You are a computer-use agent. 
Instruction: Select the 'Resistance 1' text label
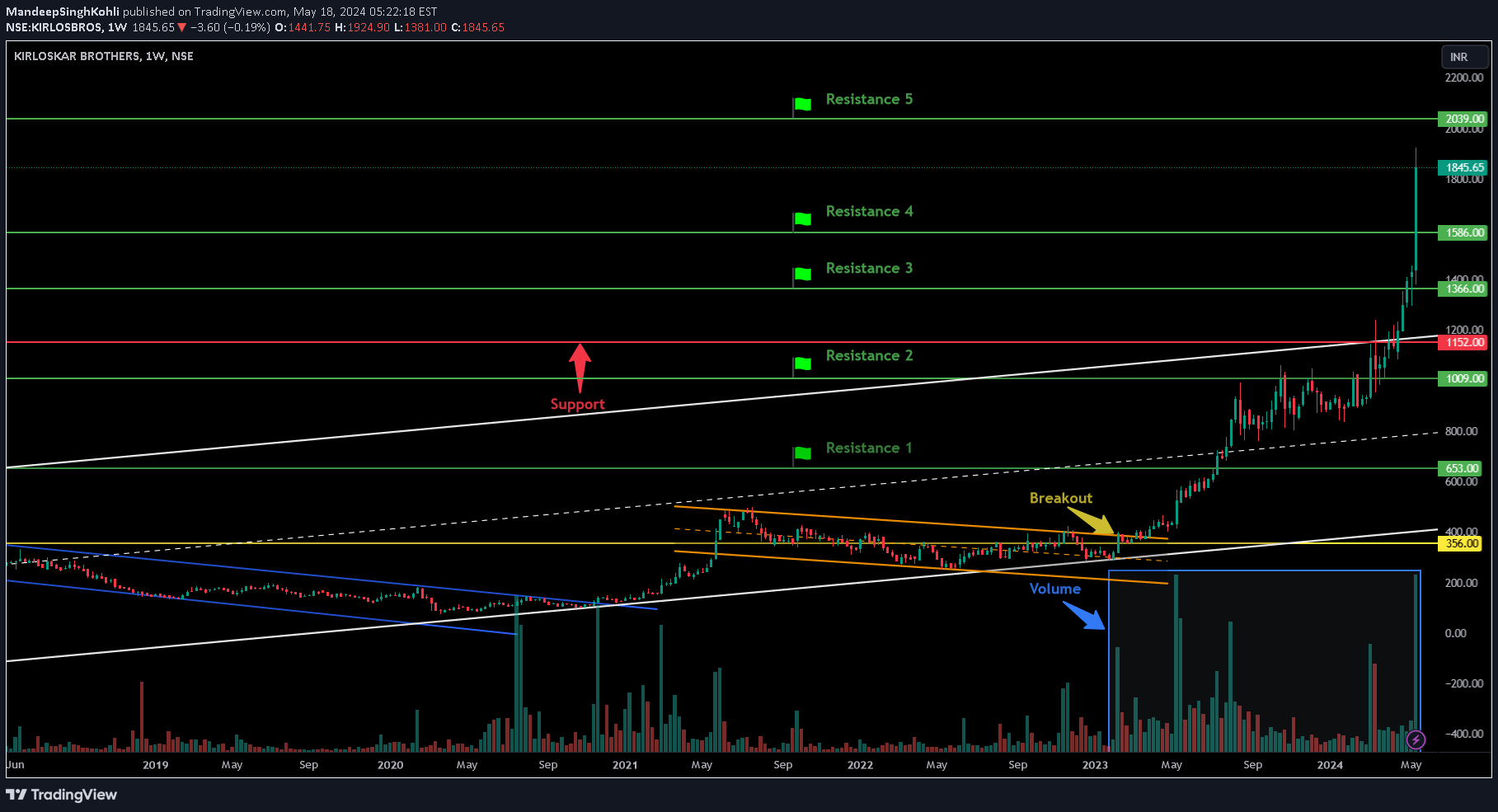(869, 448)
